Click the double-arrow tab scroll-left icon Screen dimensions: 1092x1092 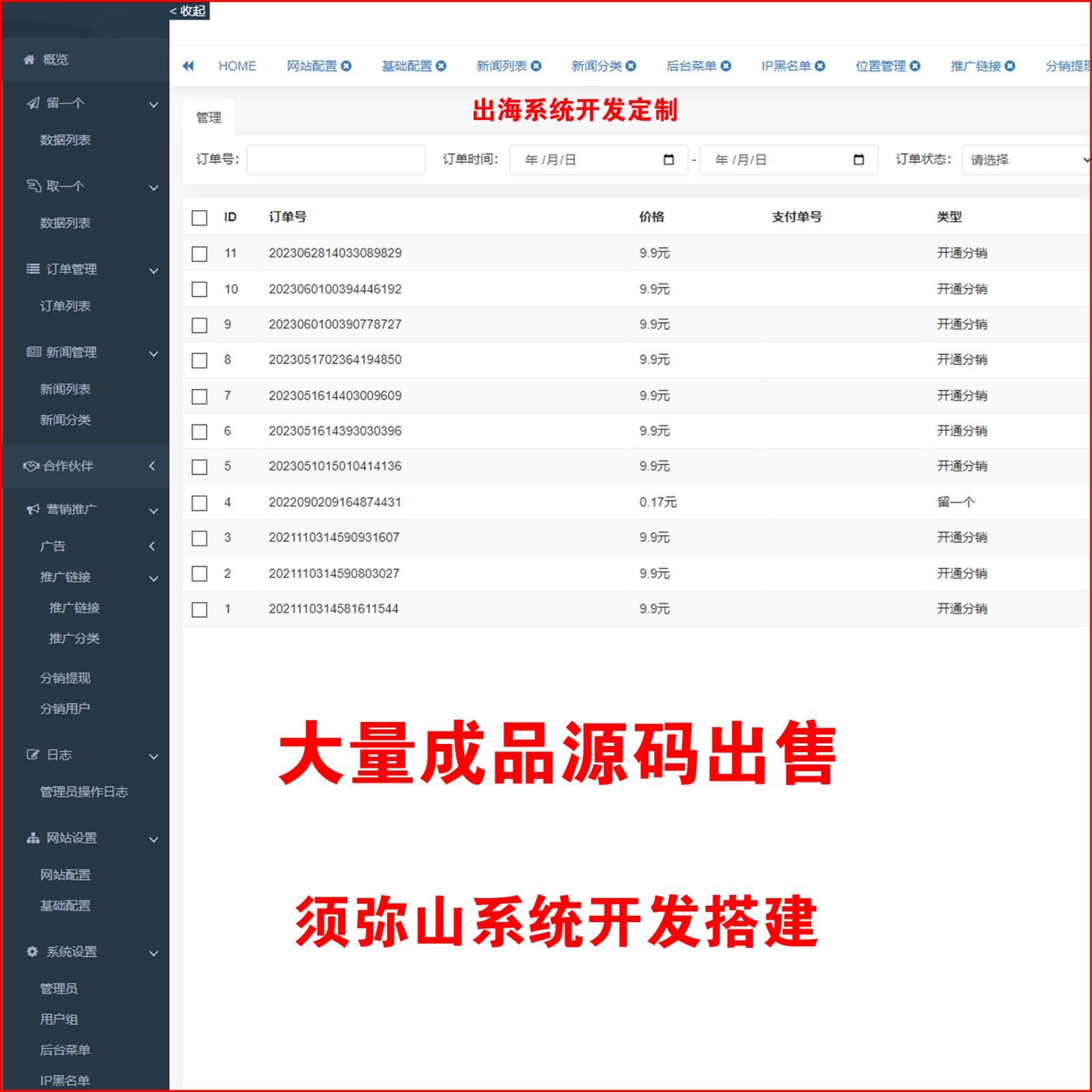pyautogui.click(x=188, y=66)
